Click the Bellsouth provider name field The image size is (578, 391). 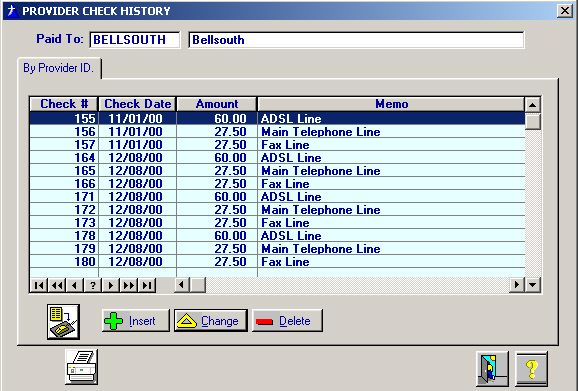click(x=356, y=40)
